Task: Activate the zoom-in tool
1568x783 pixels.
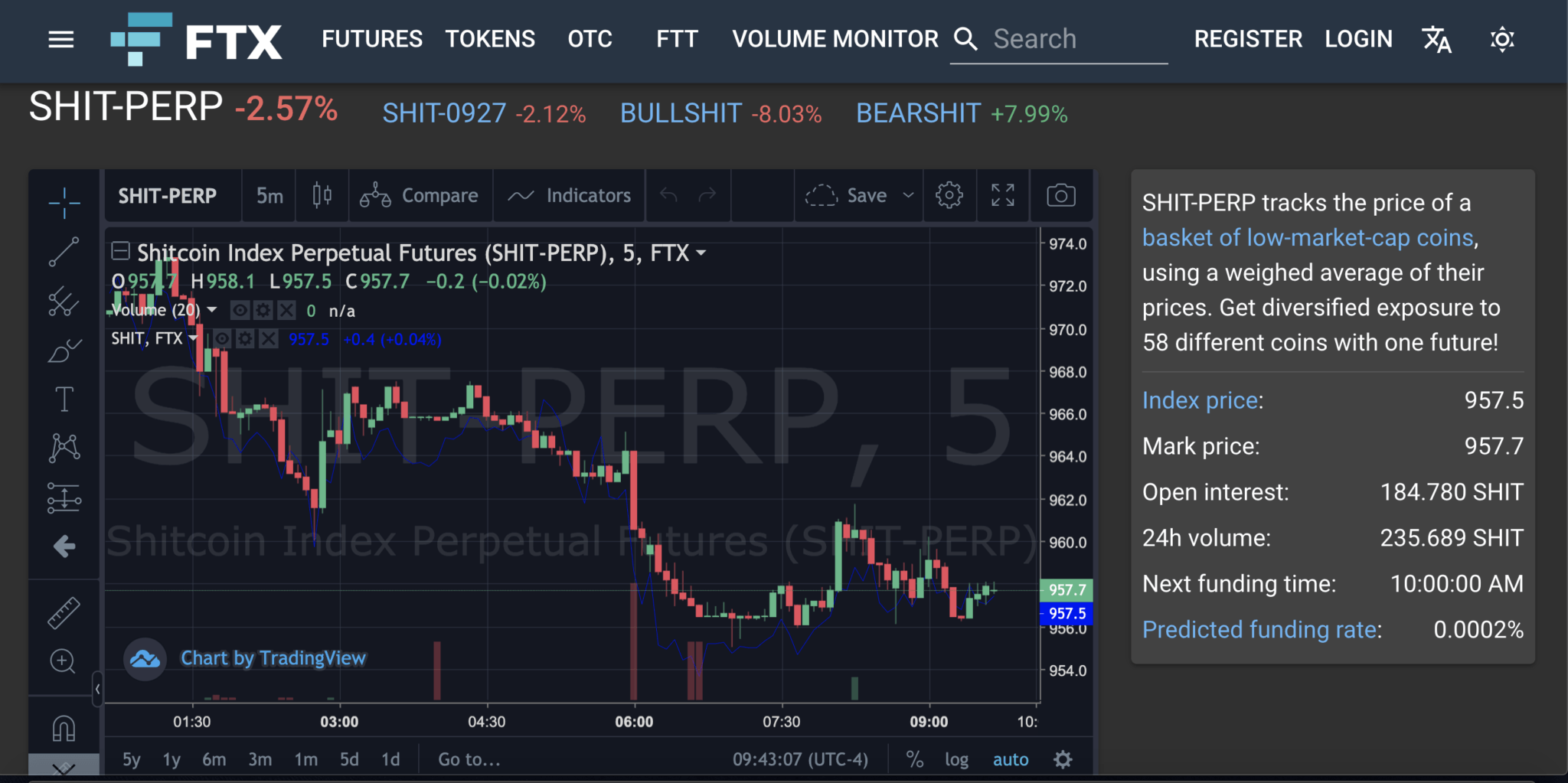Action: click(x=63, y=661)
